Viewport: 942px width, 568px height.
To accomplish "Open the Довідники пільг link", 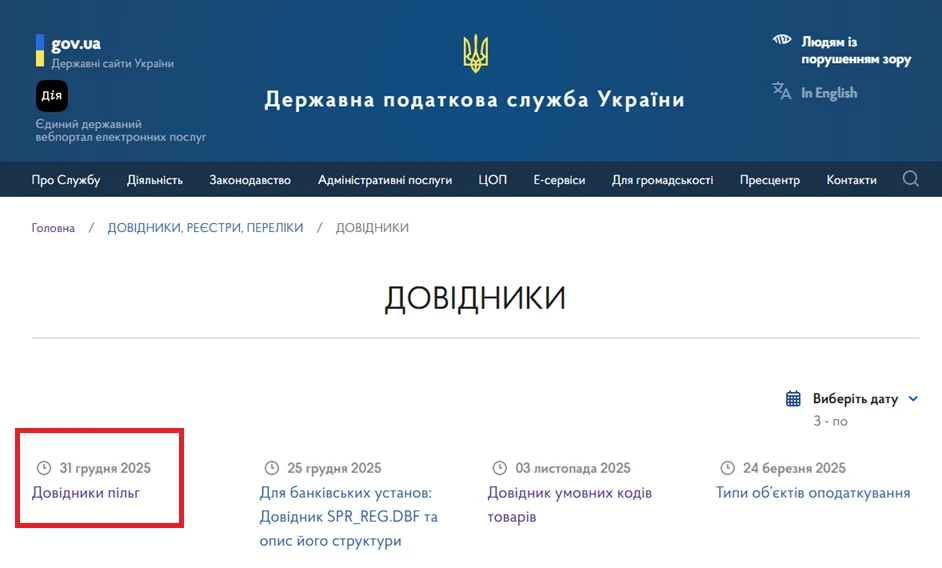I will coord(85,493).
